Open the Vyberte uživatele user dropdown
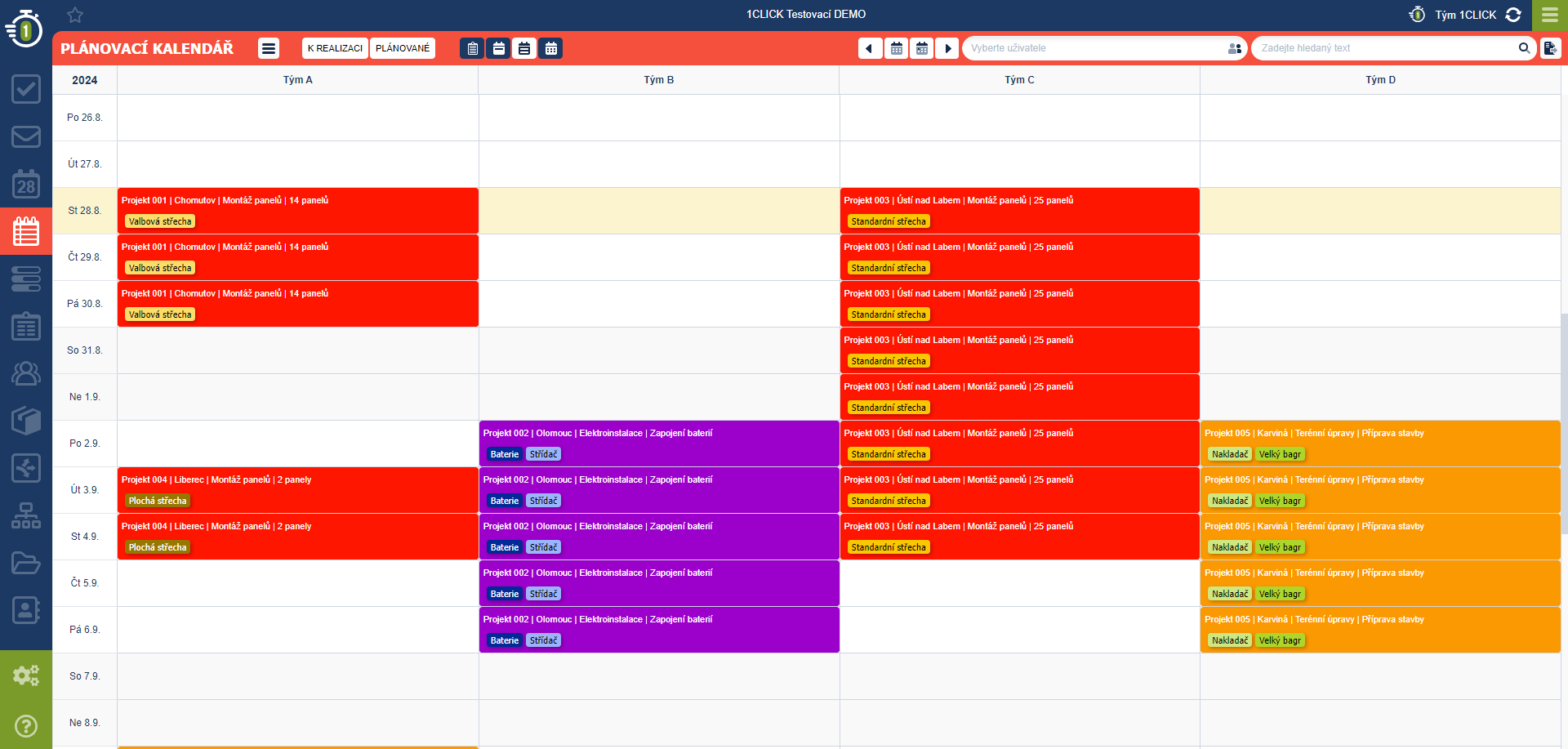Image resolution: width=1568 pixels, height=749 pixels. [x=1105, y=48]
